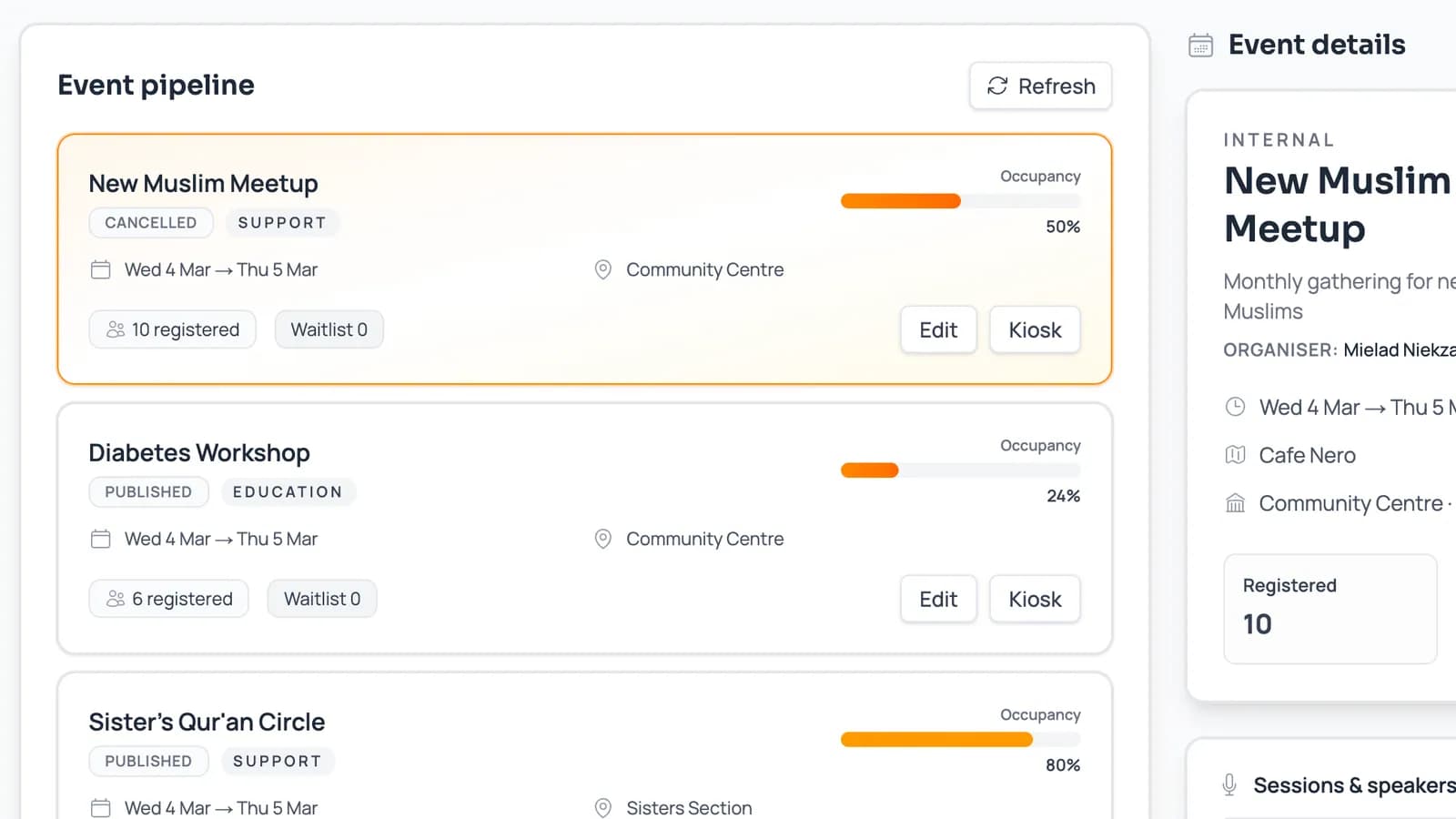Screen dimensions: 1456x819
Task: Click the building icon beside Community Centre in details
Action: coord(1234,502)
